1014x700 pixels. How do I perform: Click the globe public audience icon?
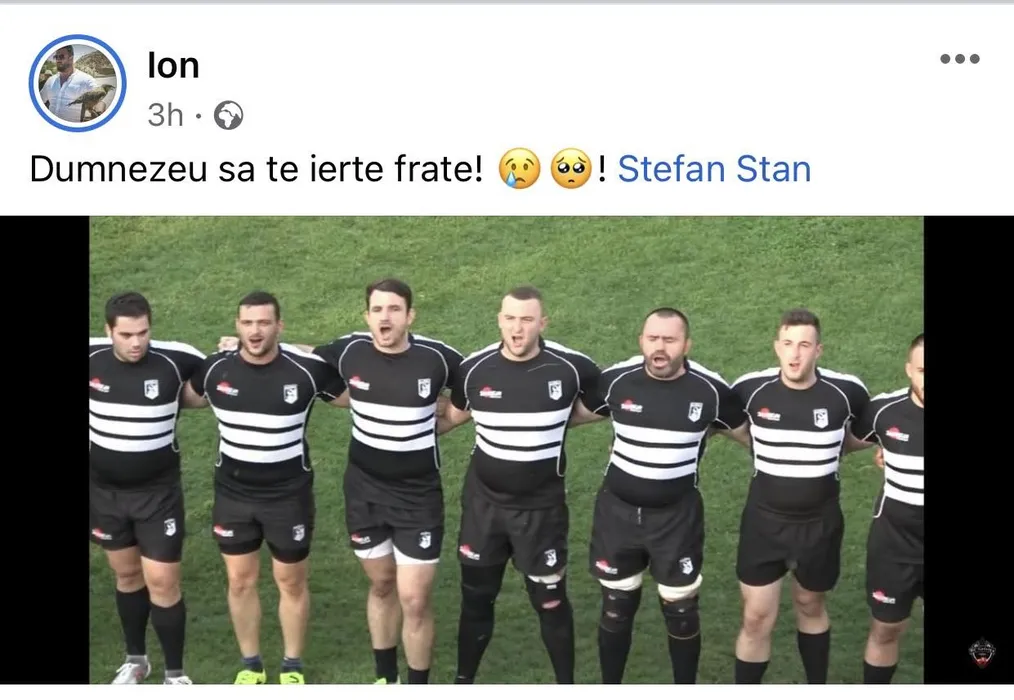pyautogui.click(x=228, y=116)
